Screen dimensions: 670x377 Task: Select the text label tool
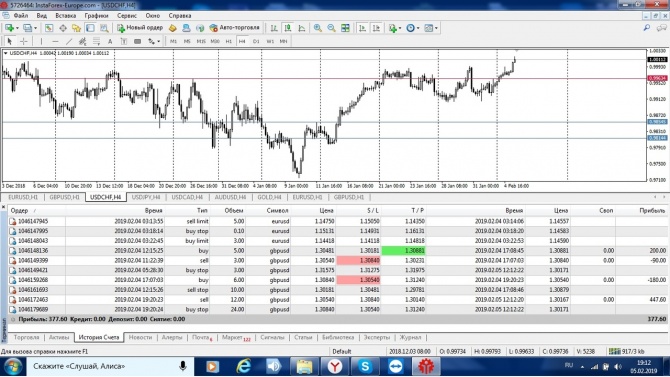pyautogui.click(x=110, y=41)
